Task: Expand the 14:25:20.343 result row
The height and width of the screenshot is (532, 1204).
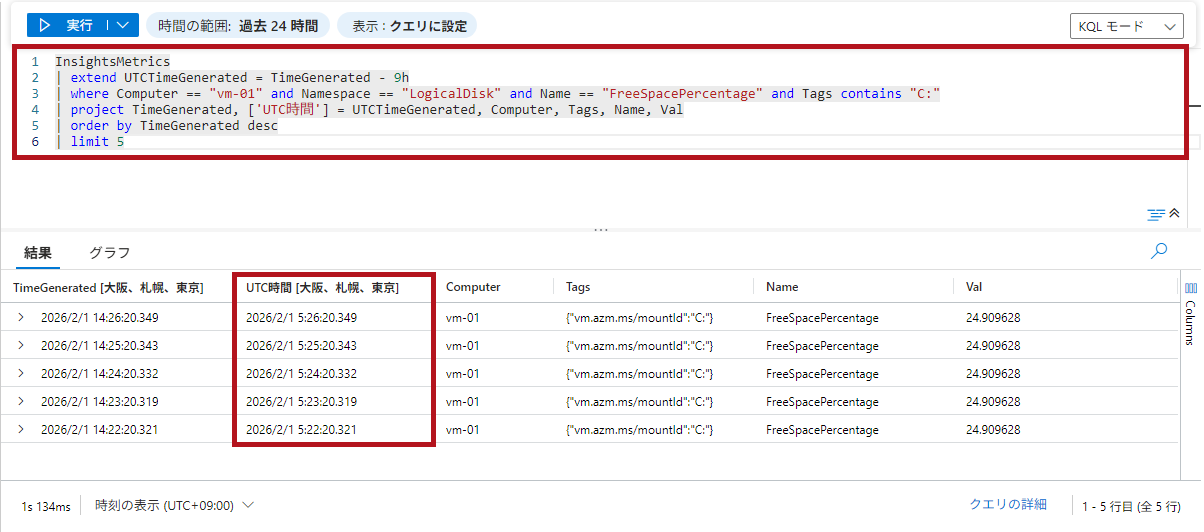Action: pos(21,346)
